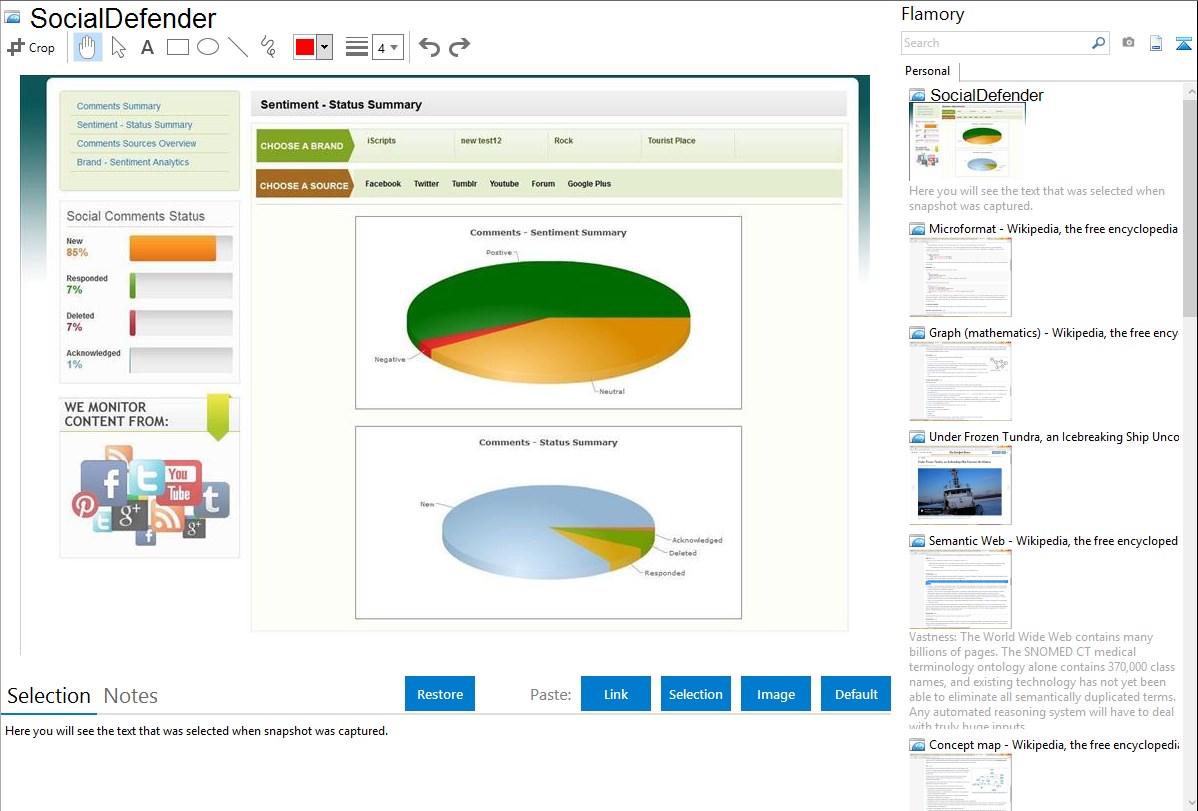
Task: Activate the hand pan tool
Action: click(88, 47)
